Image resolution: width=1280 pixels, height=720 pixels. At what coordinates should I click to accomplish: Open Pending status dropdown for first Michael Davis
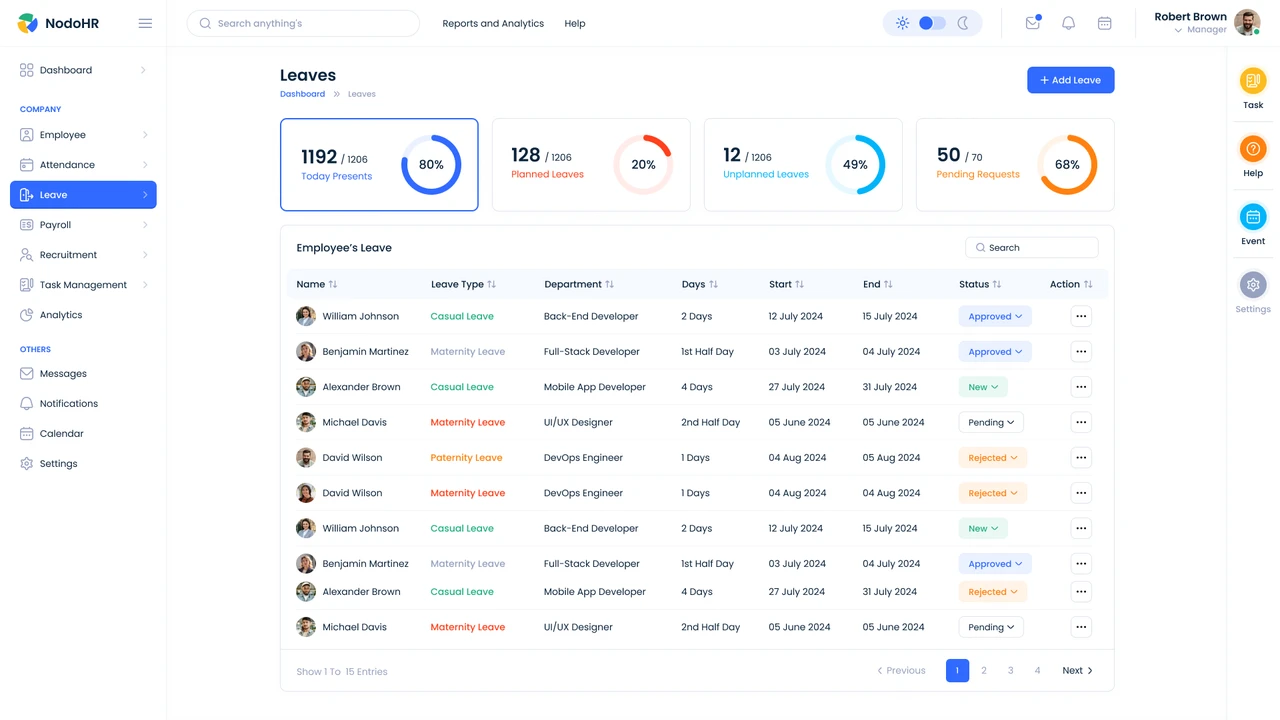pos(991,422)
